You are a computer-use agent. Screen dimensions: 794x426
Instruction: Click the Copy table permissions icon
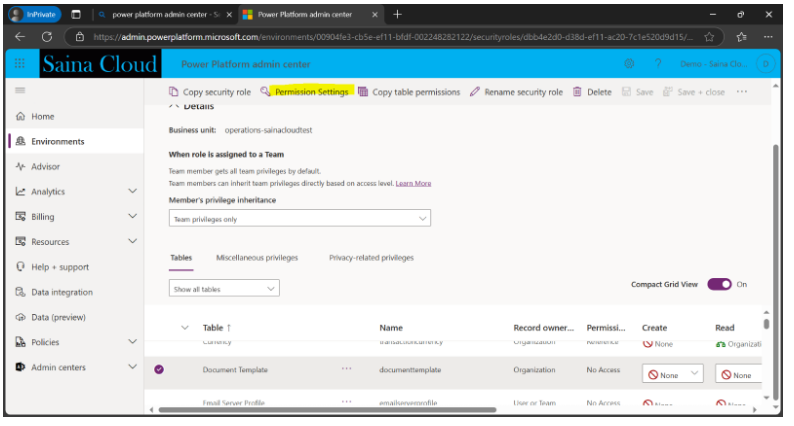[363, 92]
